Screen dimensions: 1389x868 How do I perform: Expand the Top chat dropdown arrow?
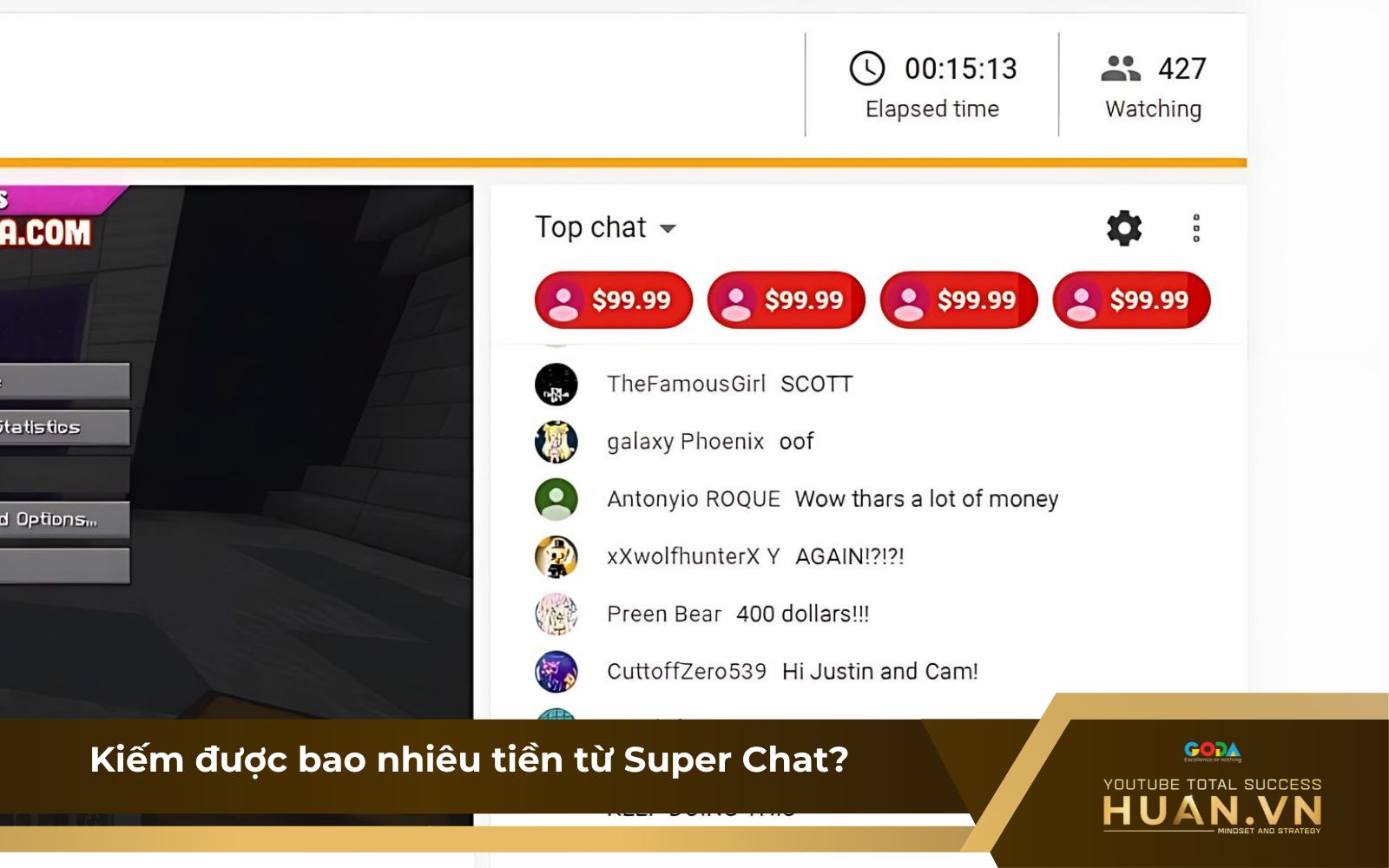(668, 229)
